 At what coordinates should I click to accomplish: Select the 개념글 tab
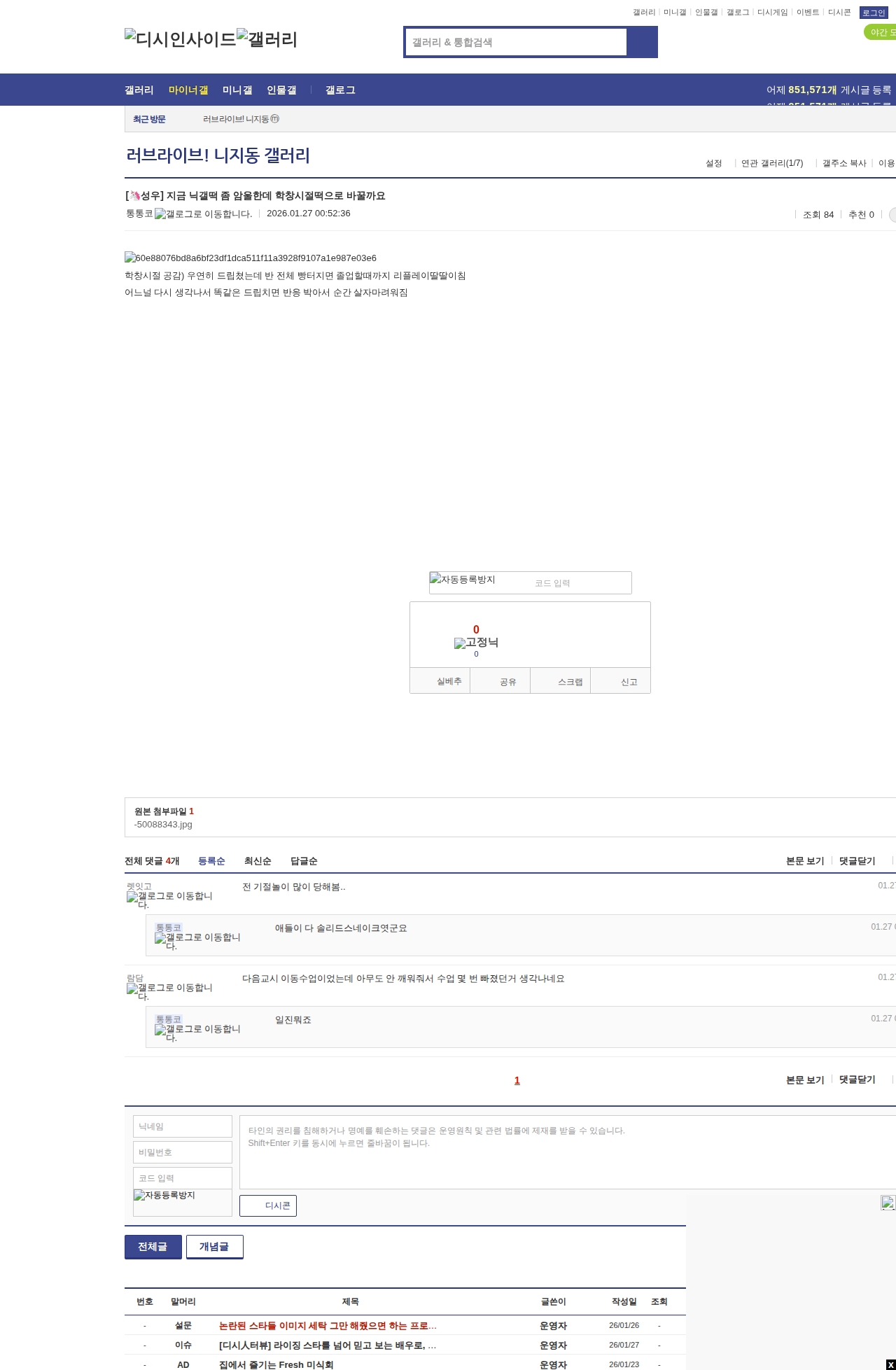click(x=215, y=1247)
